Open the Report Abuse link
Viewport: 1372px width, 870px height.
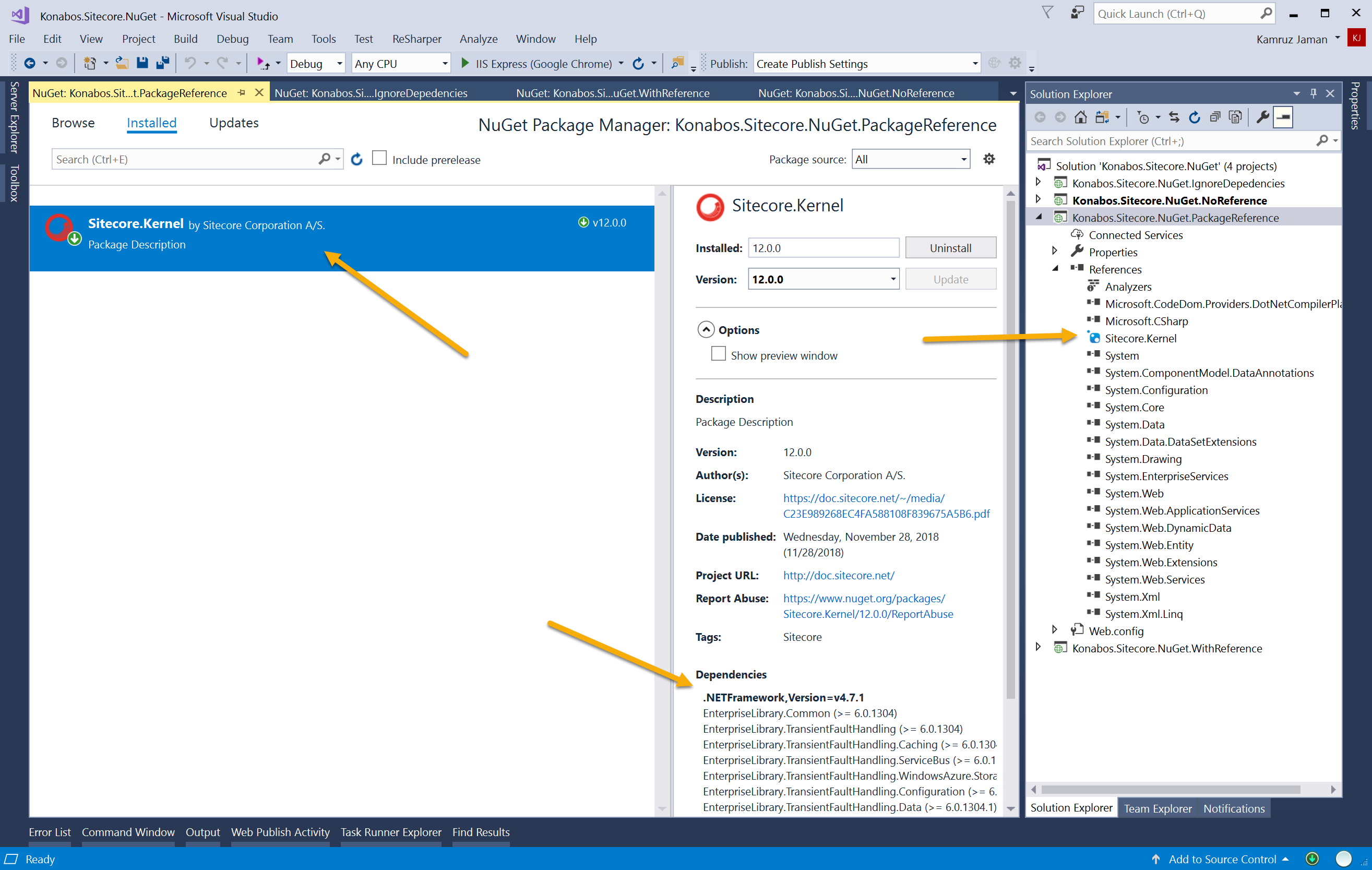click(x=868, y=606)
